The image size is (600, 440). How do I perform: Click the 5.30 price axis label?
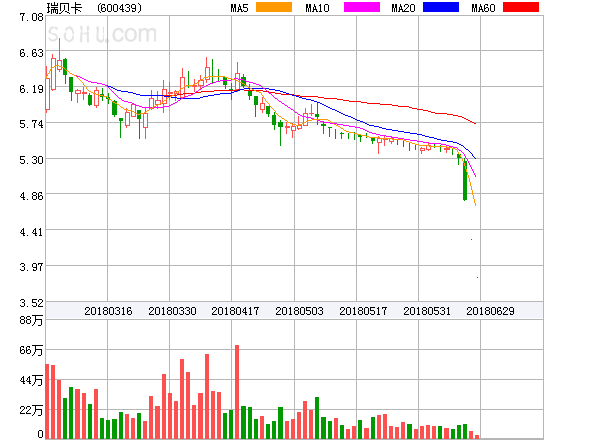[31, 160]
